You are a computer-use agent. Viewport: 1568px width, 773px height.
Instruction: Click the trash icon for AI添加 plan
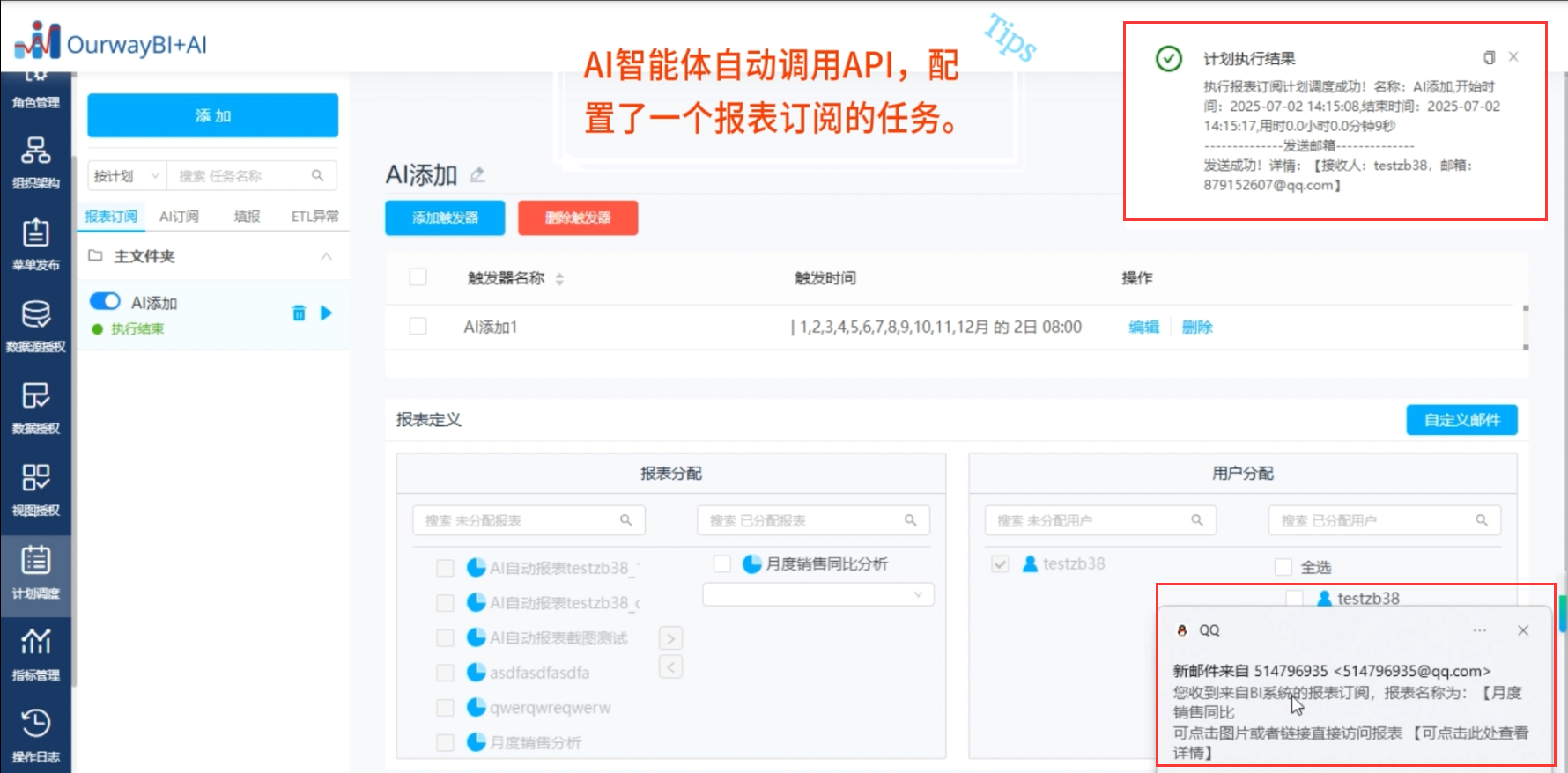pos(299,313)
